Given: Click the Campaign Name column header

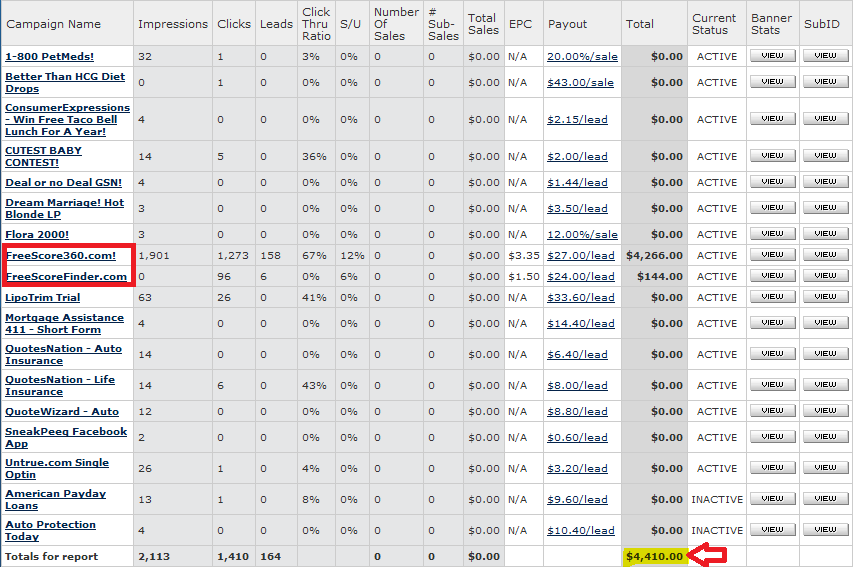Looking at the screenshot, I should 53,24.
